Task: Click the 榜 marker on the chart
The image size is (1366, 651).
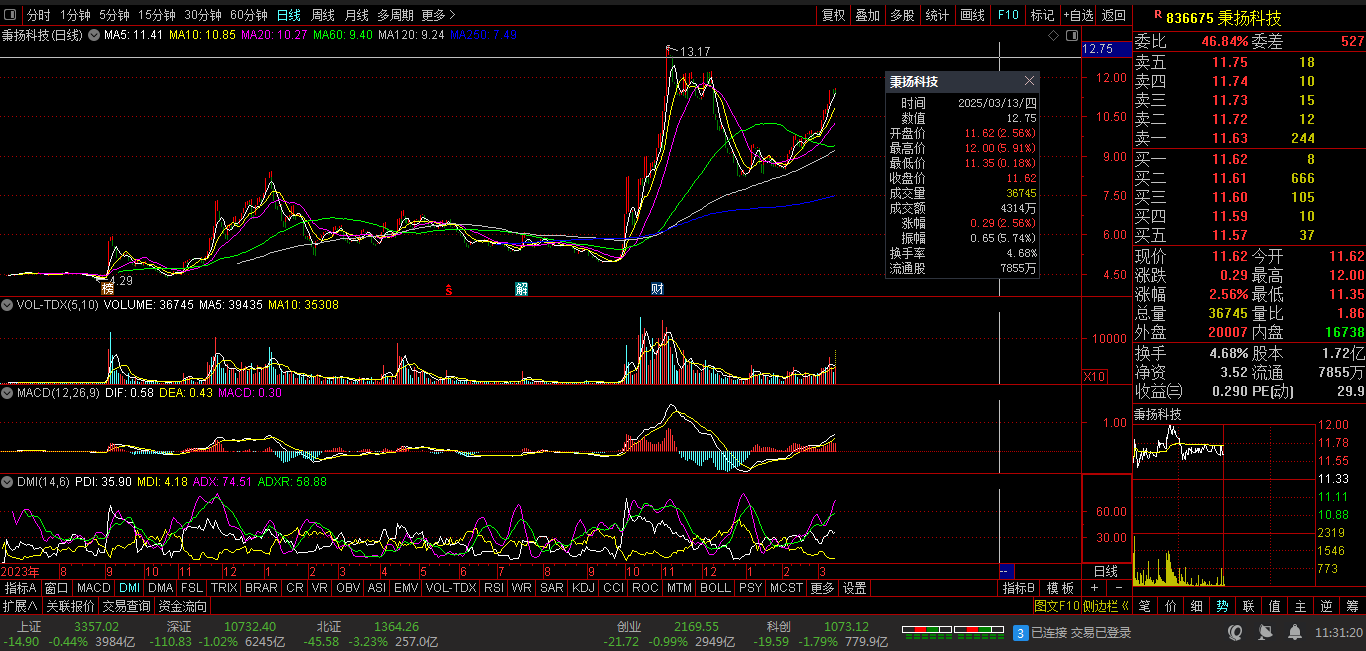Action: [x=107, y=288]
